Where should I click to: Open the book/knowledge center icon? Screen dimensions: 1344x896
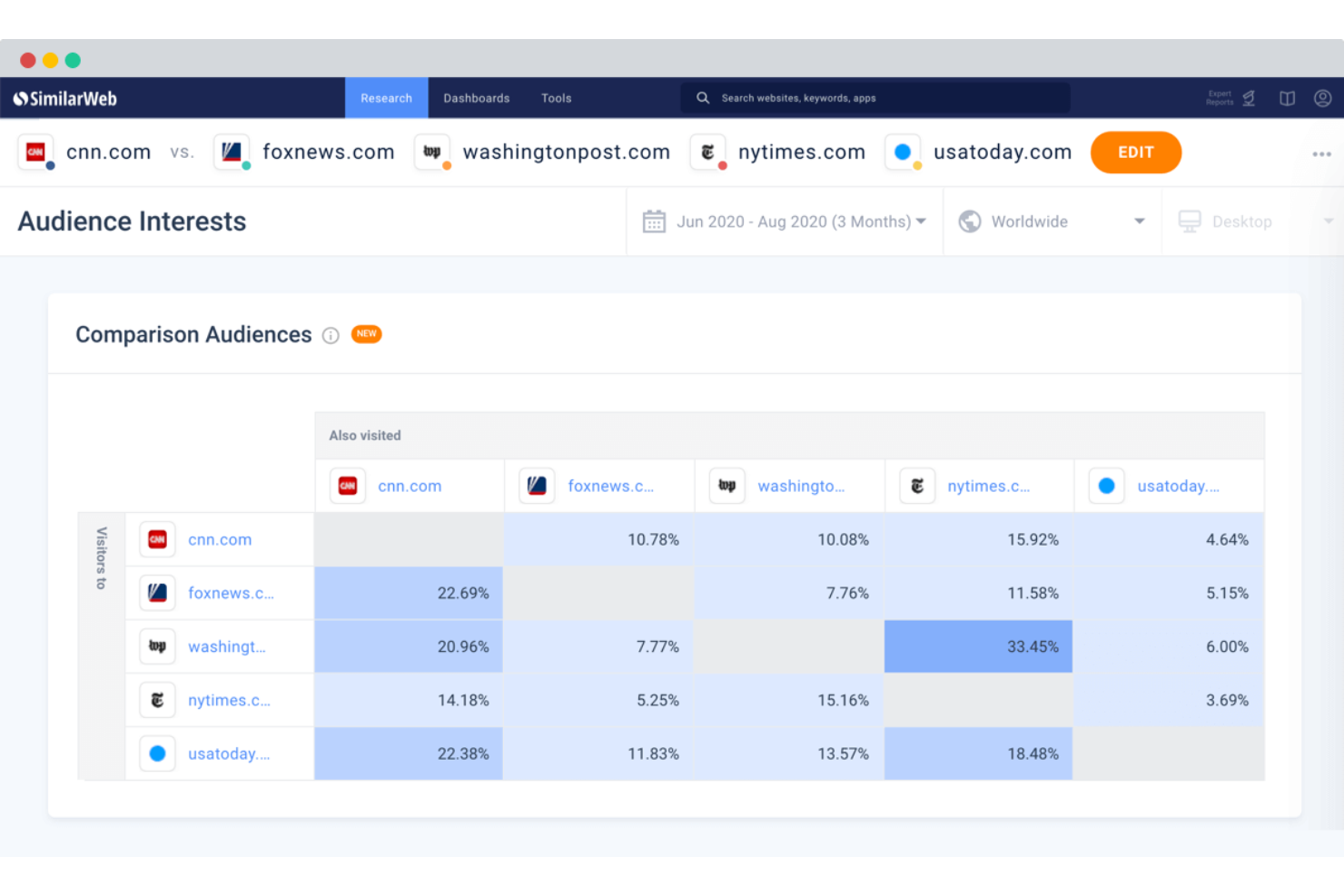click(1287, 98)
